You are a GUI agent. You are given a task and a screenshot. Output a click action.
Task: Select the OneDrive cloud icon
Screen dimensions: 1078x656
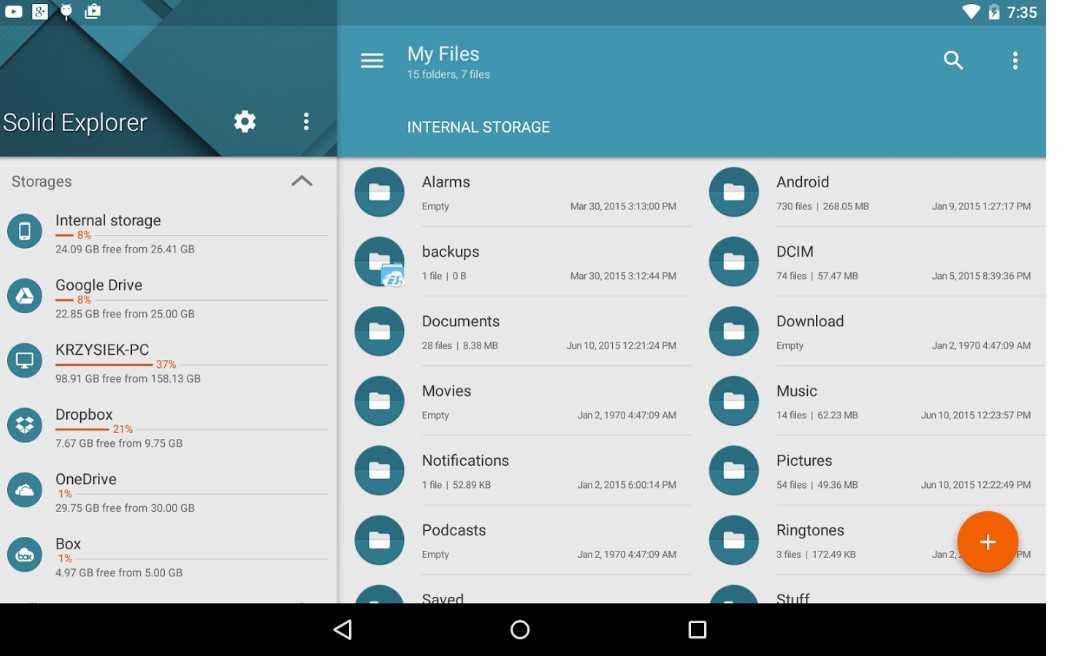click(x=25, y=490)
